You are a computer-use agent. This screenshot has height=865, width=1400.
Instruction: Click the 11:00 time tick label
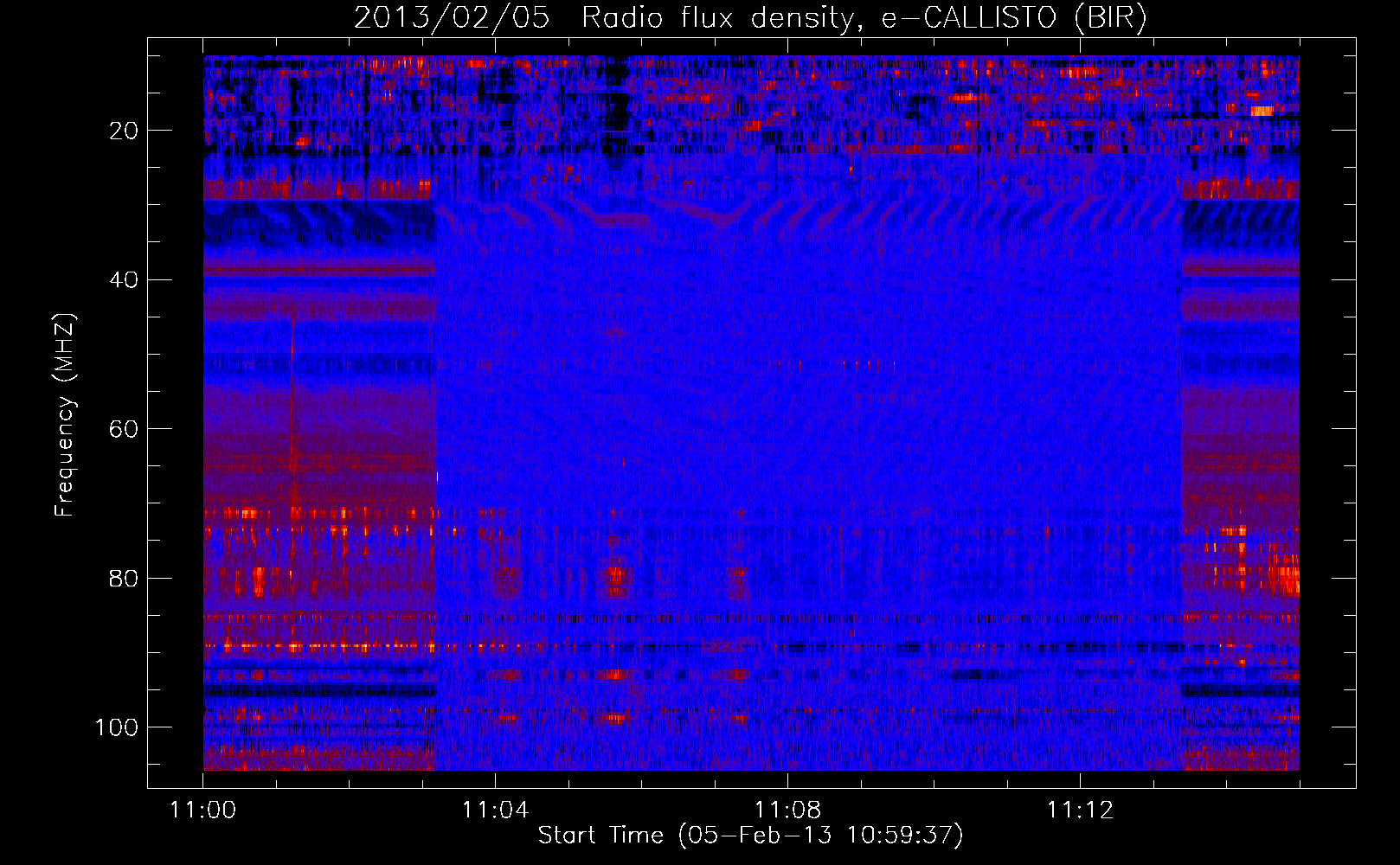point(203,811)
